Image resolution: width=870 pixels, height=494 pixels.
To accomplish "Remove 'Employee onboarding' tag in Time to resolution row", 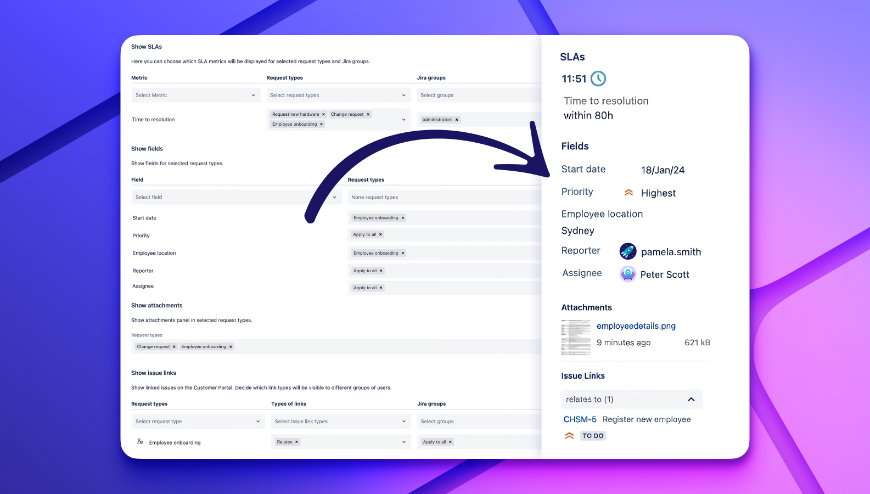I will (321, 124).
